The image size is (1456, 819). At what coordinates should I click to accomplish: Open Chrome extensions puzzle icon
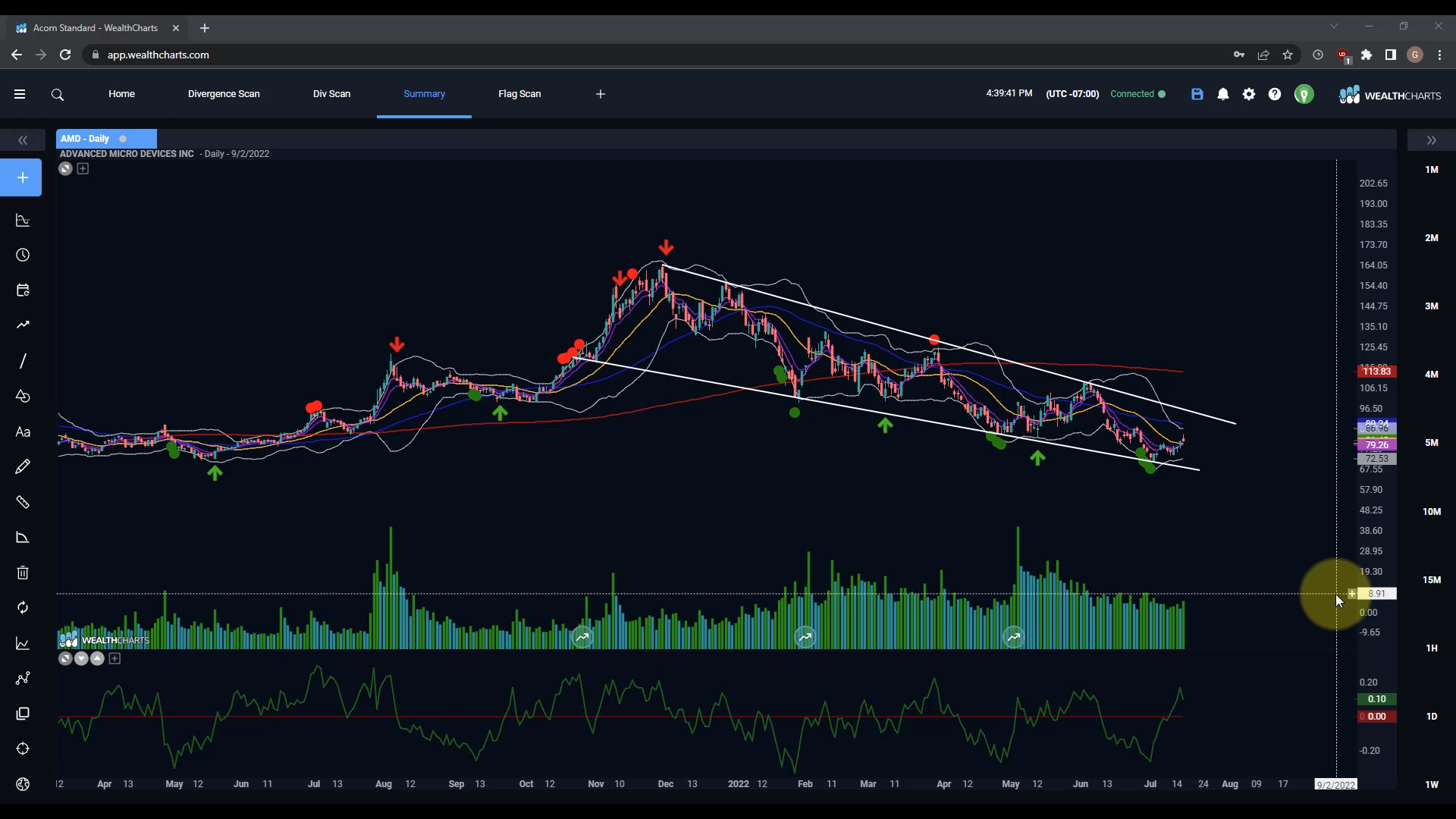click(x=1367, y=55)
